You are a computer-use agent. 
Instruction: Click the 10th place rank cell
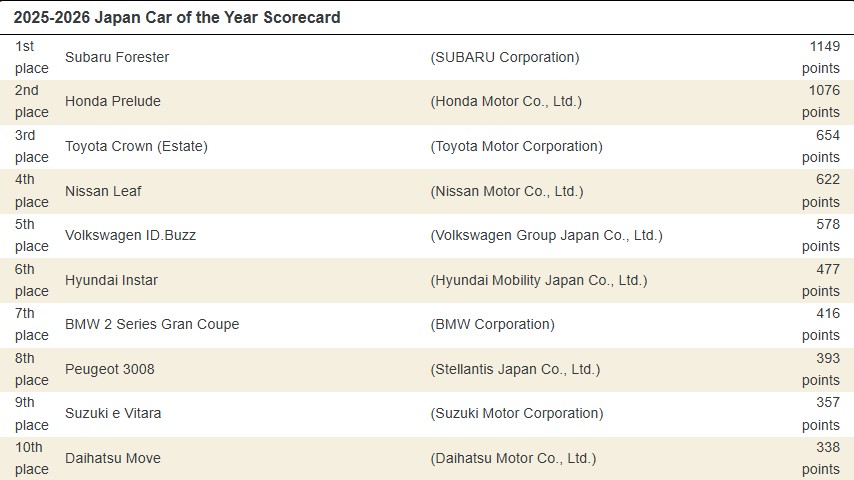point(32,458)
